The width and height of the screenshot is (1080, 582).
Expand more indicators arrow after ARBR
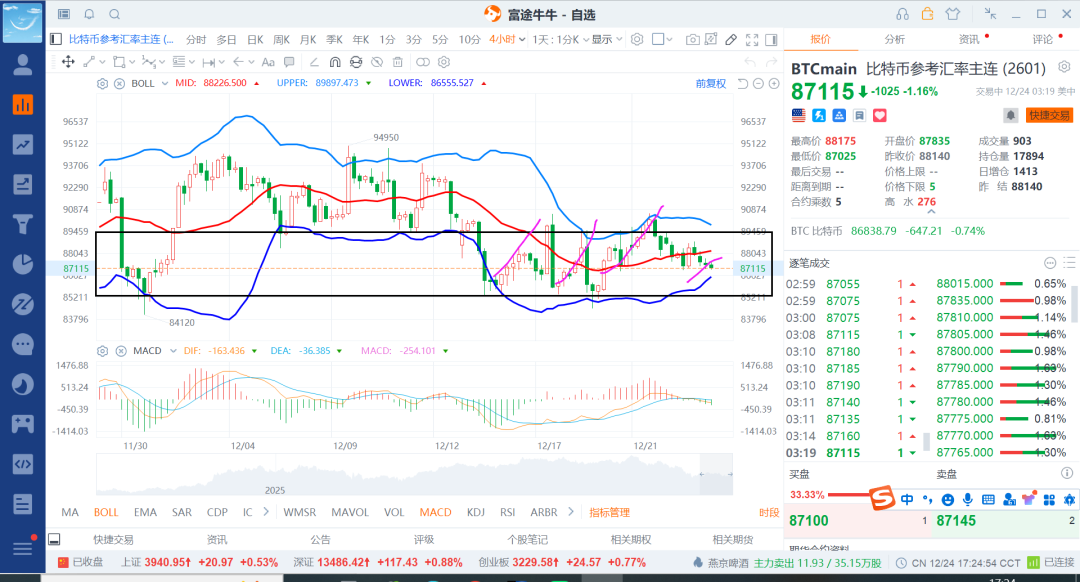[570, 512]
